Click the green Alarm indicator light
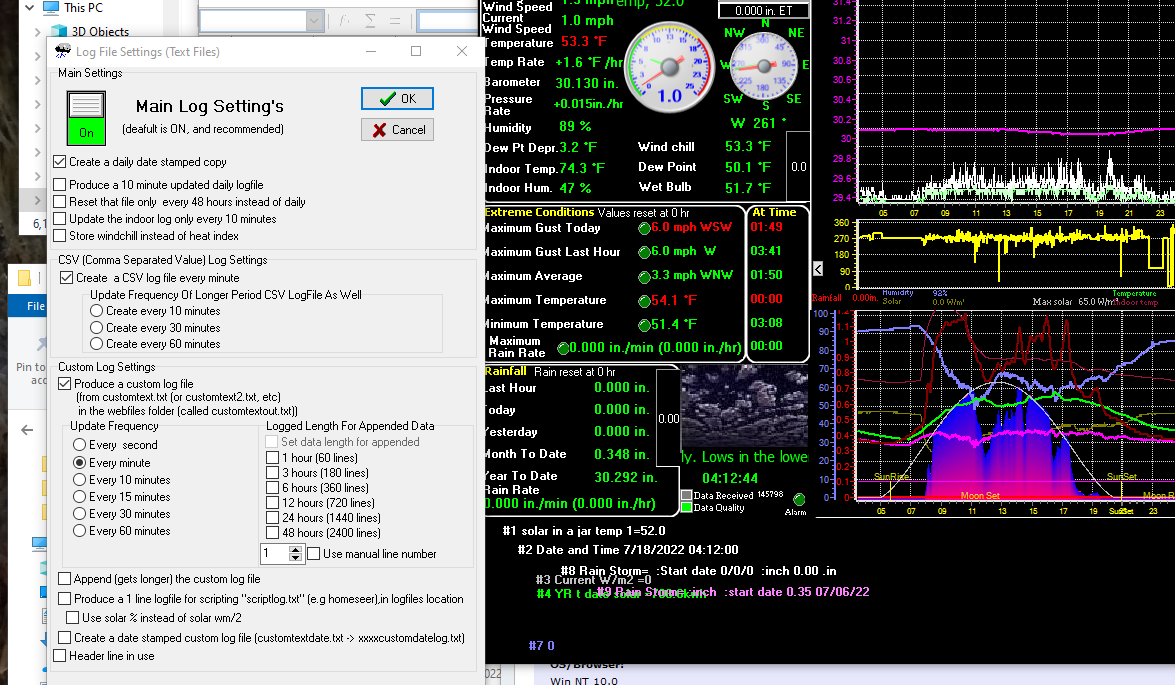Viewport: 1175px width, 685px height. (x=799, y=498)
